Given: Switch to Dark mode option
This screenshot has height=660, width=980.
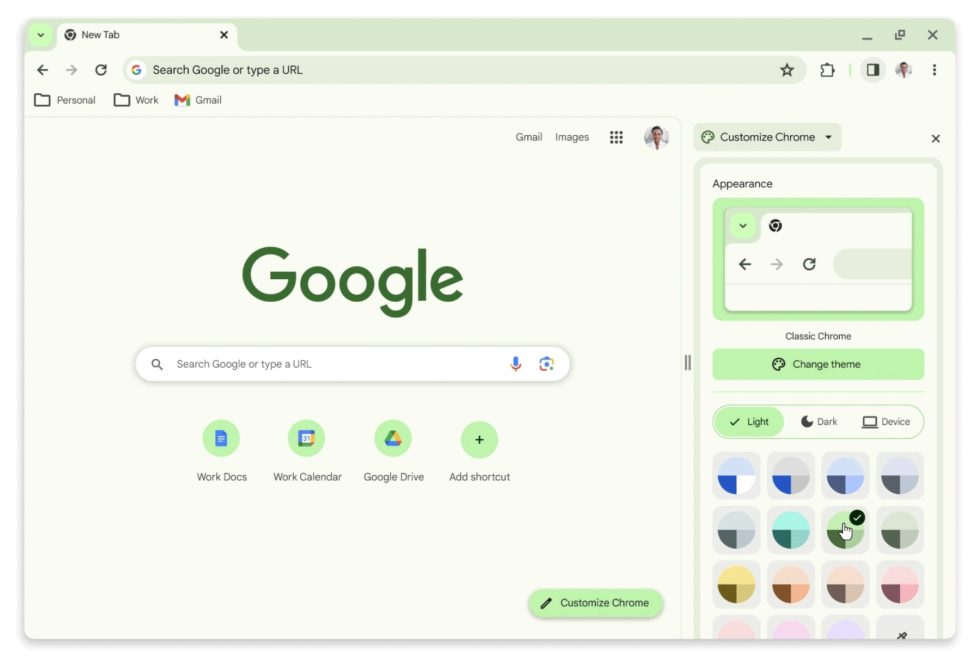Looking at the screenshot, I should pos(819,422).
